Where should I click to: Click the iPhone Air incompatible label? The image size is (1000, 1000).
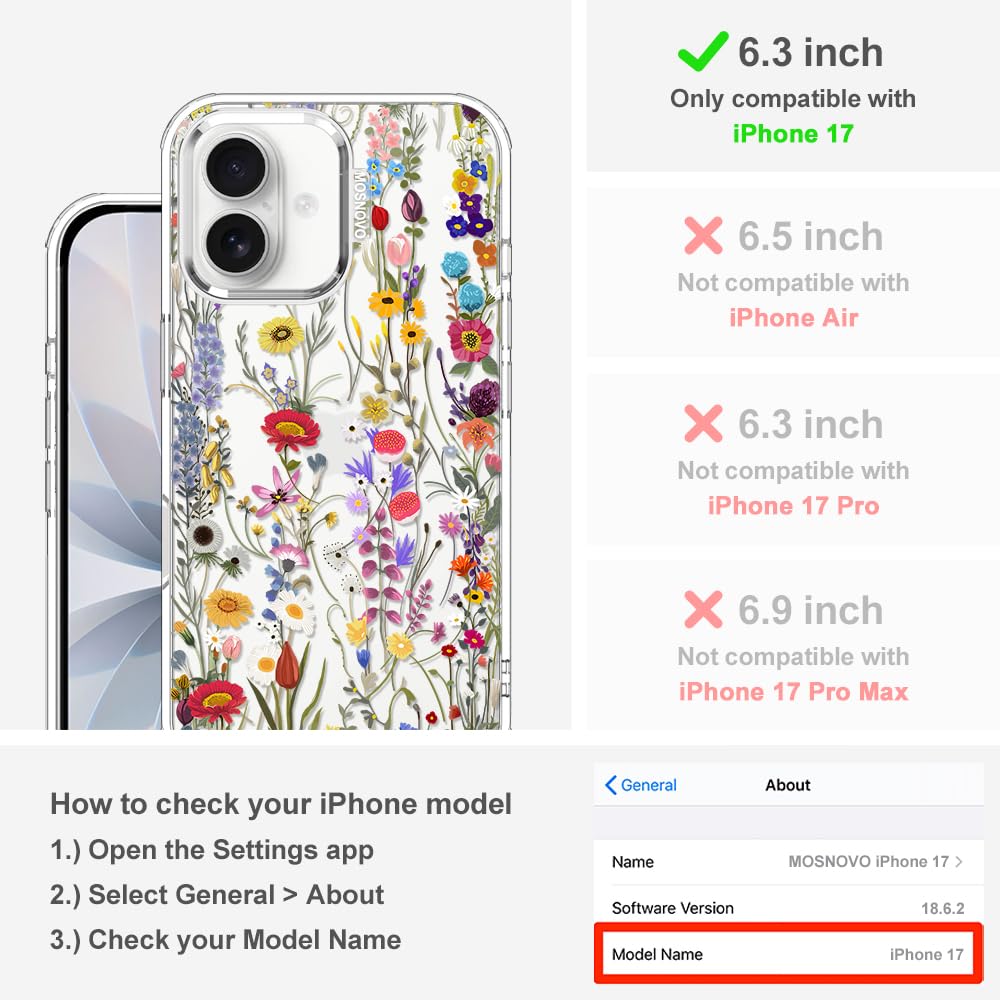pos(793,318)
